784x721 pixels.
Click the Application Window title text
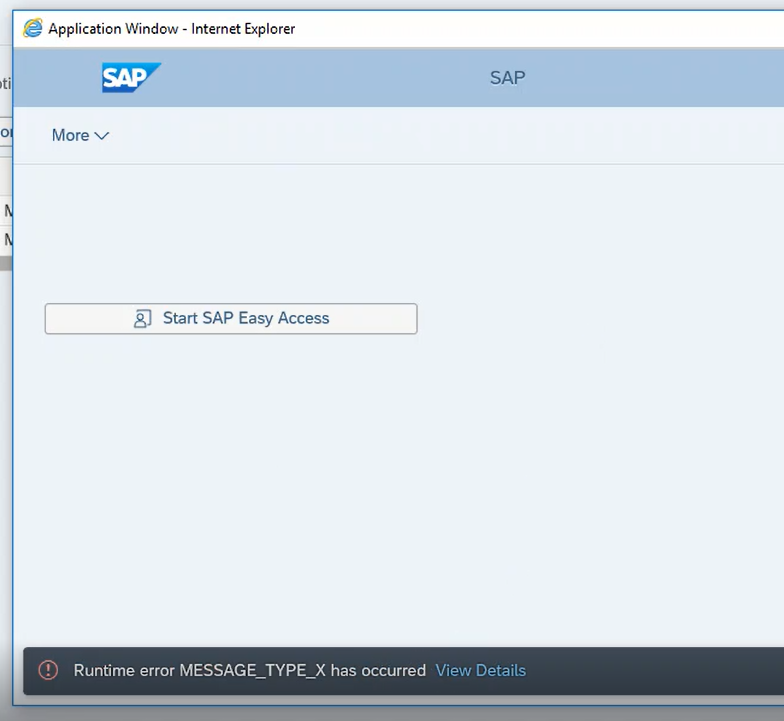172,29
